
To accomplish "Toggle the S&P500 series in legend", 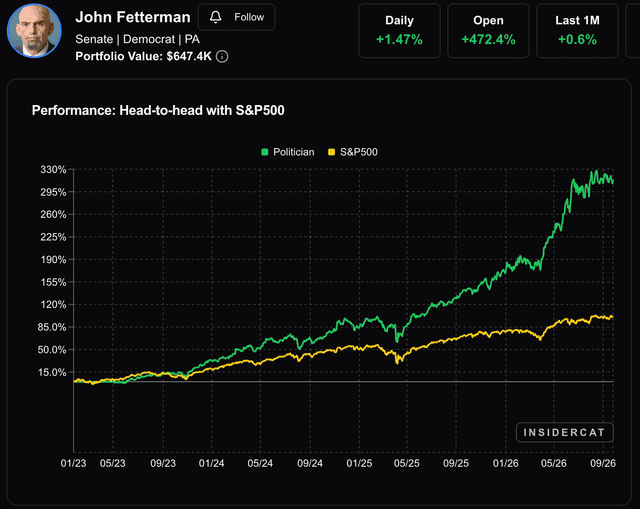I will (x=353, y=152).
